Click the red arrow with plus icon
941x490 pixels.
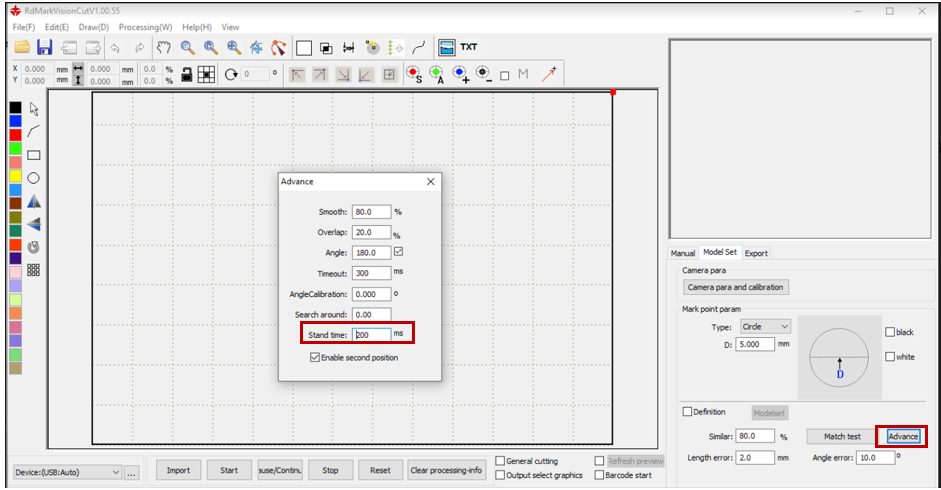[x=549, y=74]
